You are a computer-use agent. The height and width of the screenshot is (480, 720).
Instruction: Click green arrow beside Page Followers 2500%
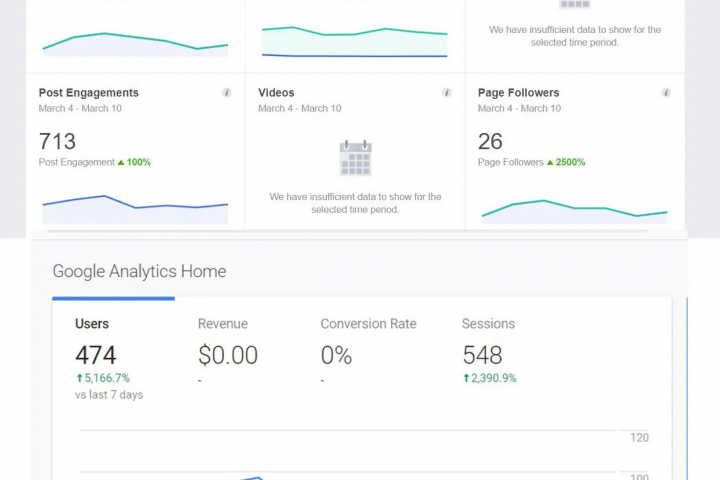point(550,162)
